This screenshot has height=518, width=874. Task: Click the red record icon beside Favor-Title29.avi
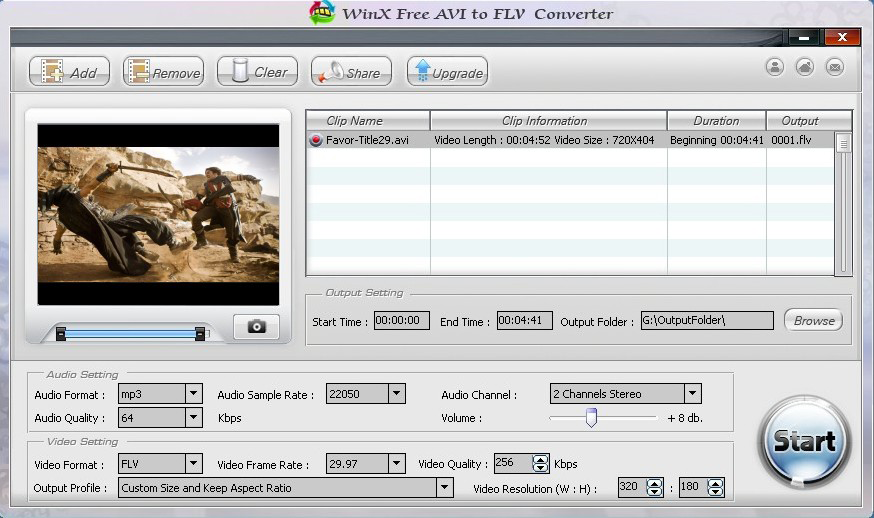(316, 140)
